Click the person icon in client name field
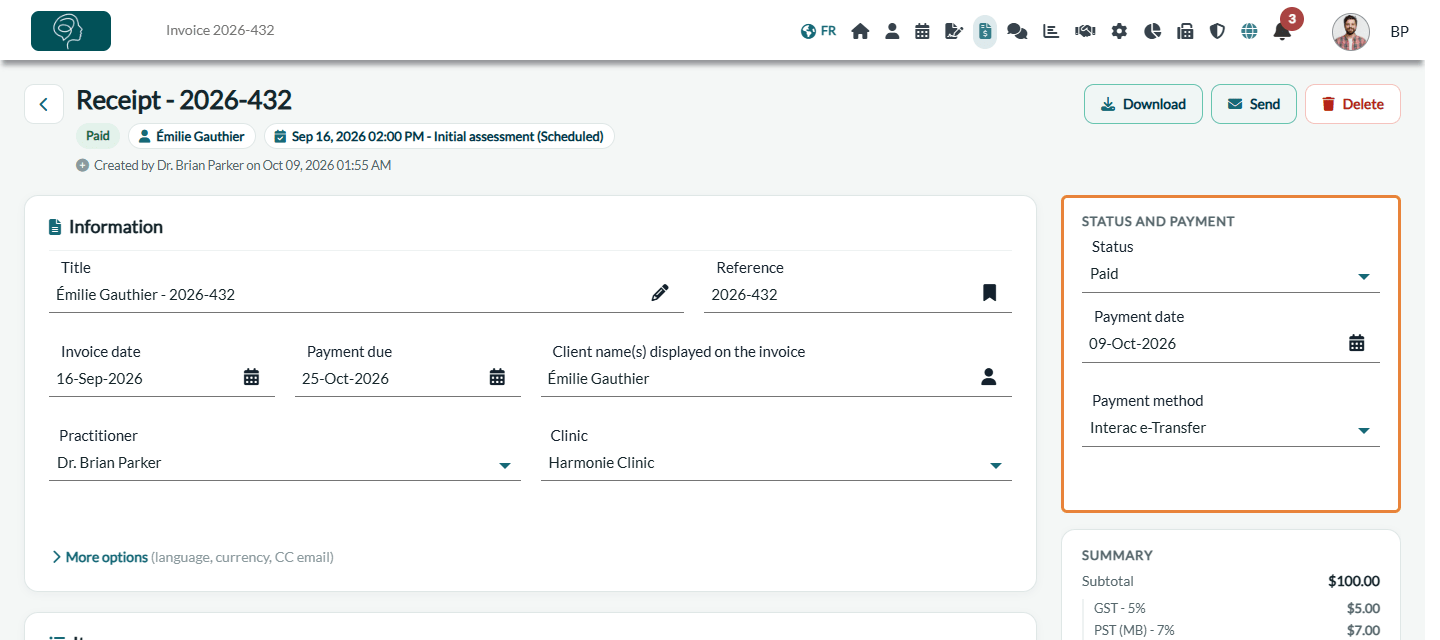The height and width of the screenshot is (640, 1440). [989, 377]
